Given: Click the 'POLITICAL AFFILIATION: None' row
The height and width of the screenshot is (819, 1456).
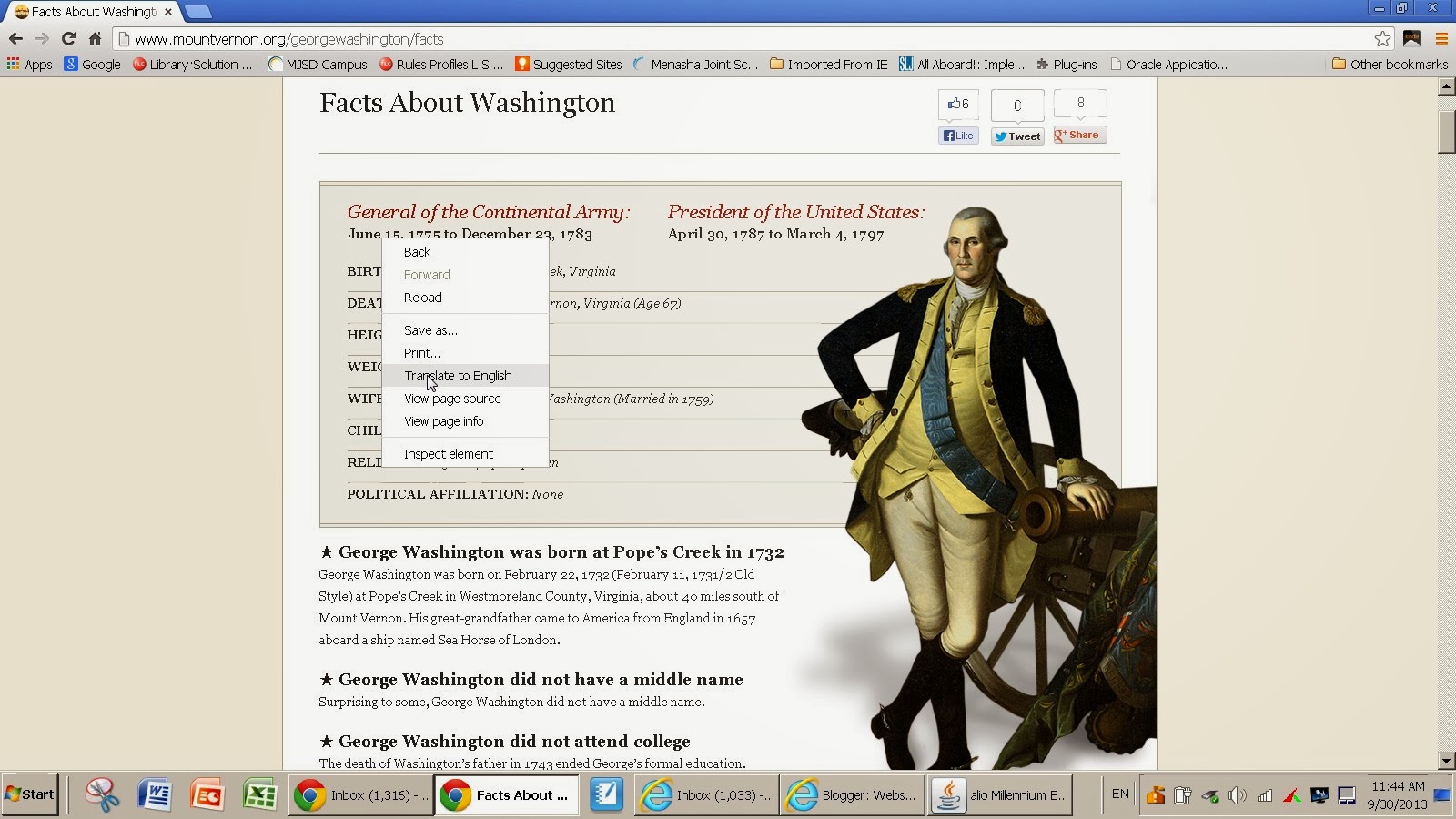Looking at the screenshot, I should (x=455, y=494).
